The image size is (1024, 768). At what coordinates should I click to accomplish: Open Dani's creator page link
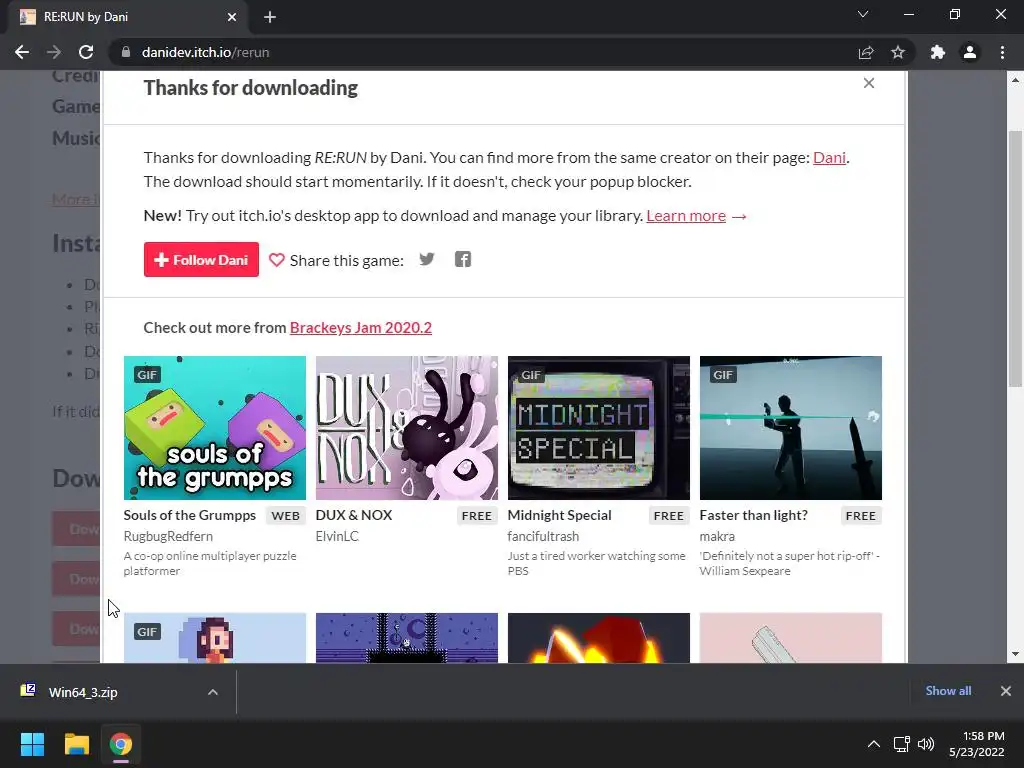pyautogui.click(x=829, y=157)
